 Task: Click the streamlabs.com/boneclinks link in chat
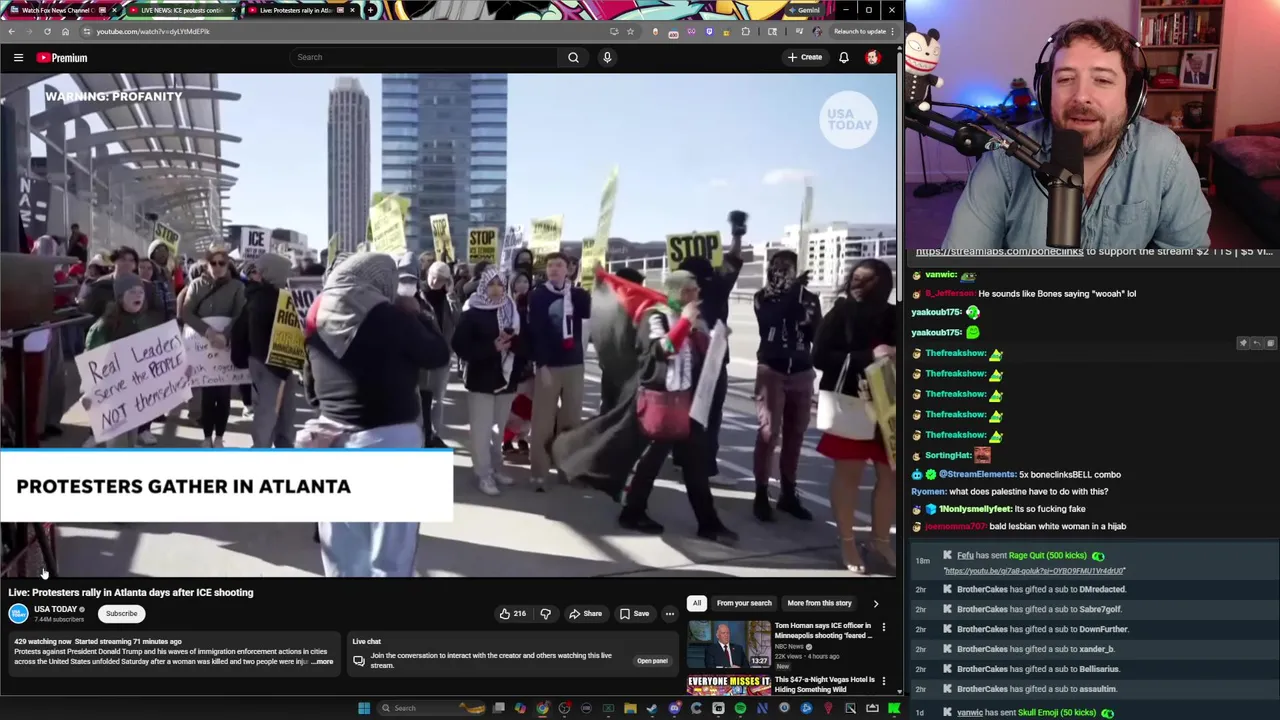tap(999, 252)
